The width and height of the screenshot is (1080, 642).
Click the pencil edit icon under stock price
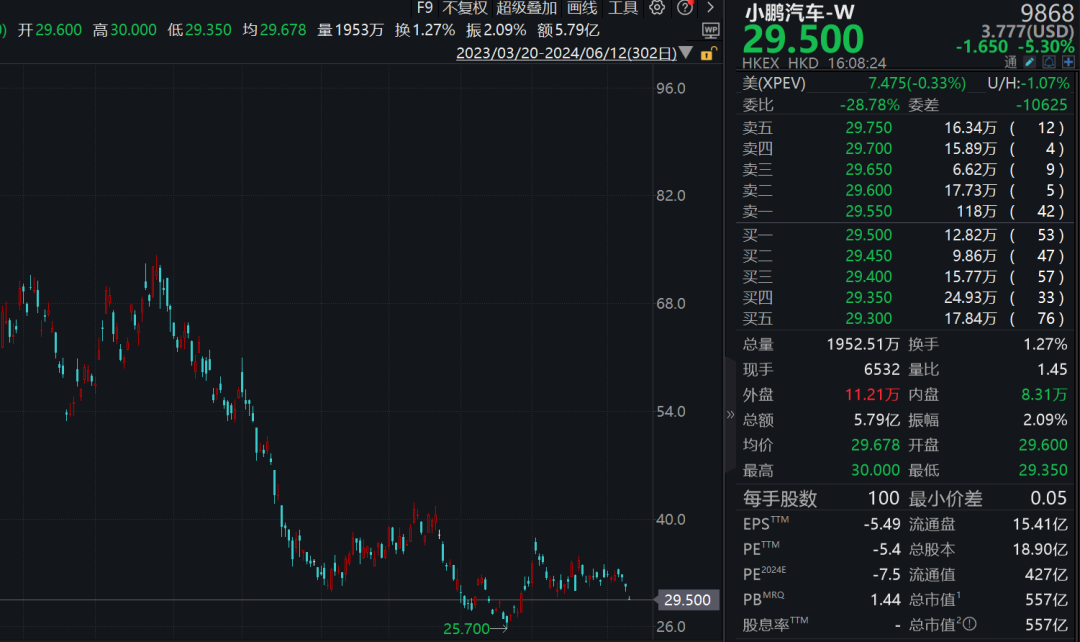(1029, 62)
